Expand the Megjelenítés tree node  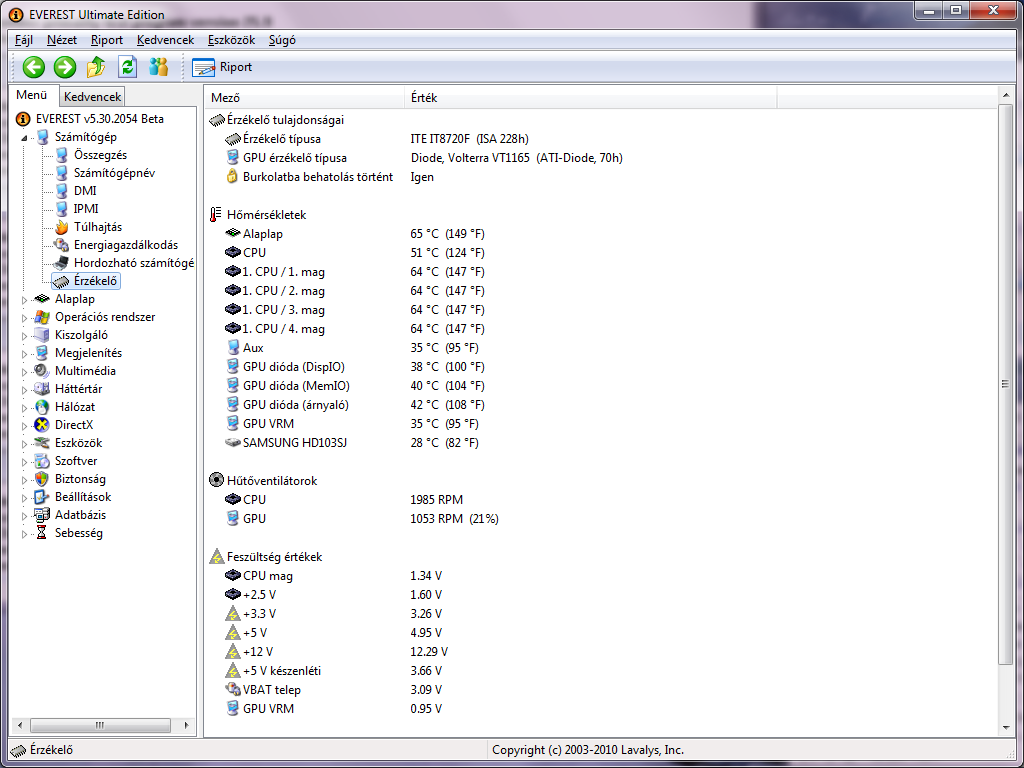[25, 354]
